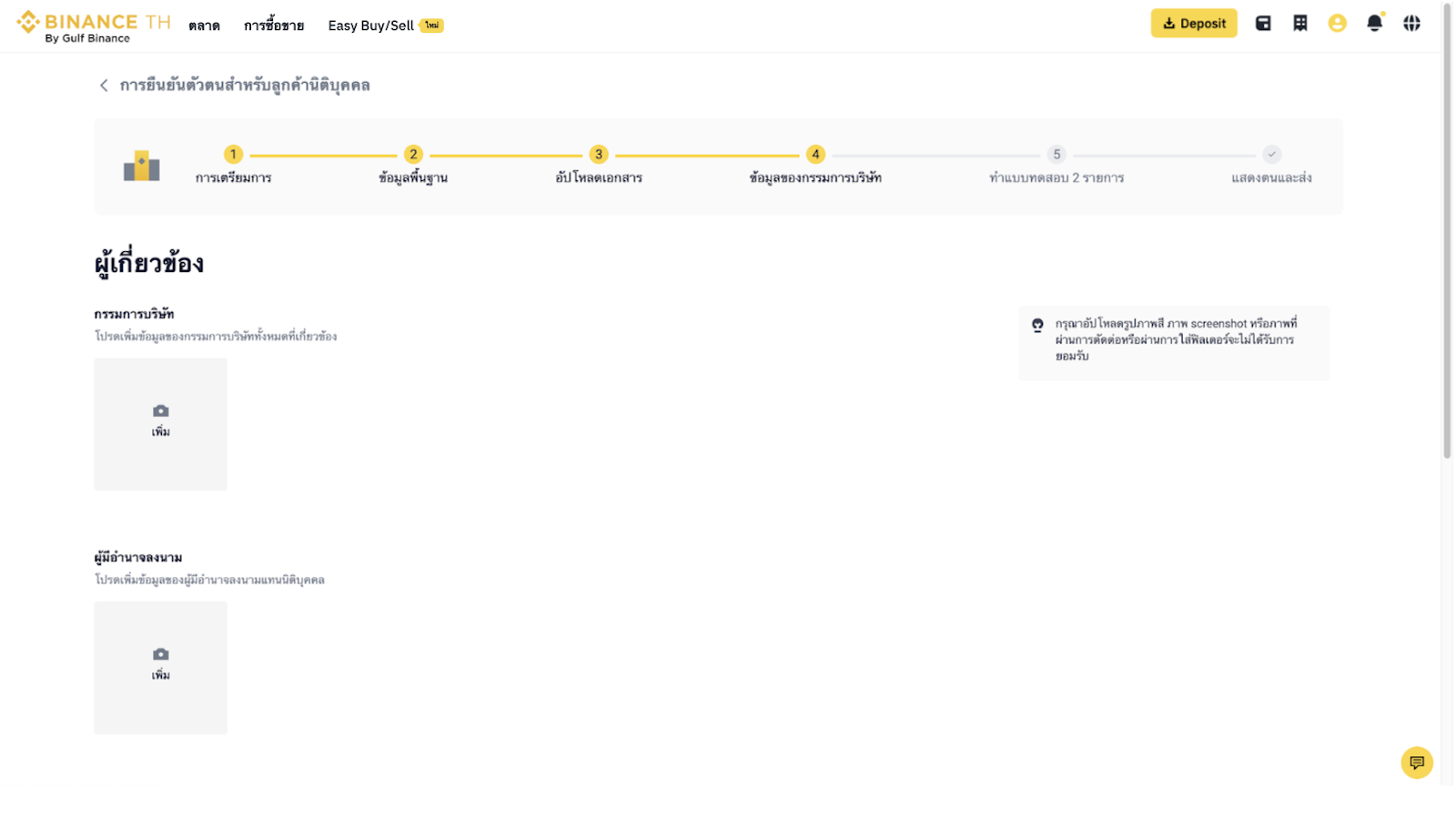Select step 2 ข้อมูลพื้นฐาน
Image resolution: width=1456 pixels, height=818 pixels.
pos(413,155)
